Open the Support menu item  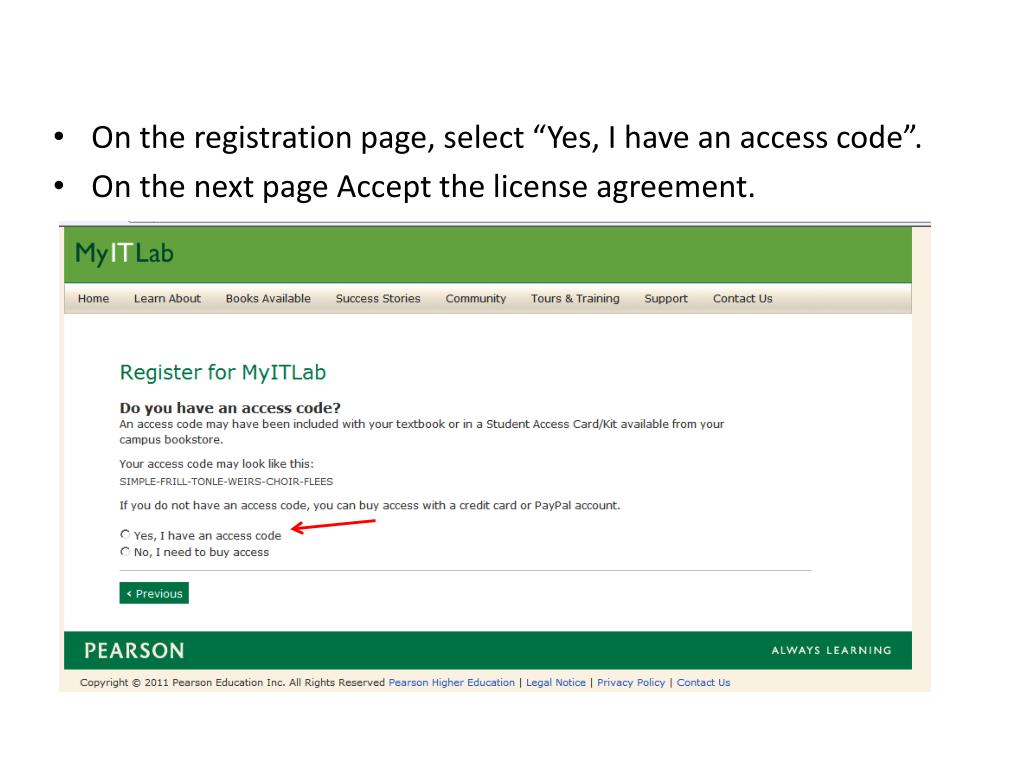pos(665,298)
